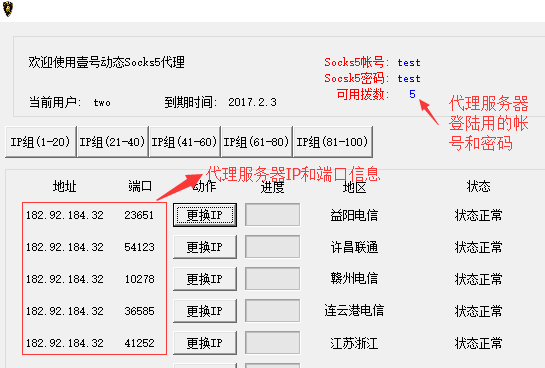The height and width of the screenshot is (368, 545).
Task: Click the 可用拨数 value 5
Action: (x=412, y=94)
